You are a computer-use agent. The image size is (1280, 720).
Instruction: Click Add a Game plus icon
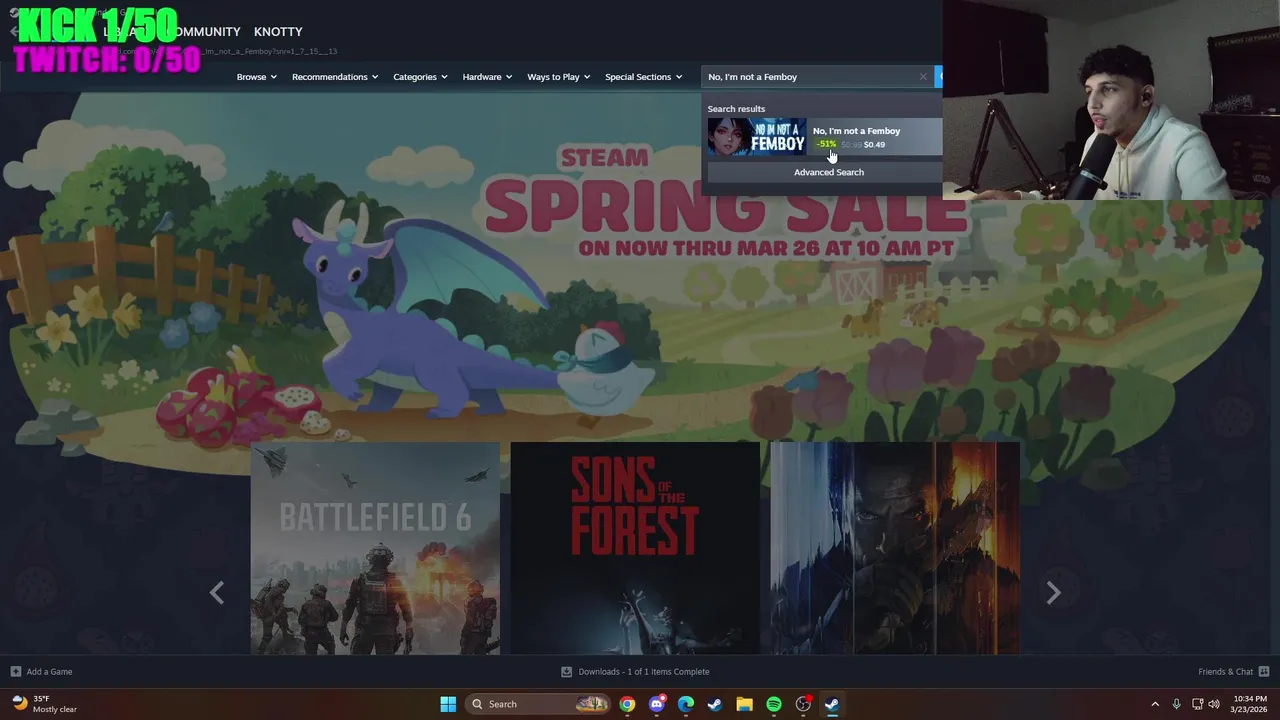pos(15,671)
